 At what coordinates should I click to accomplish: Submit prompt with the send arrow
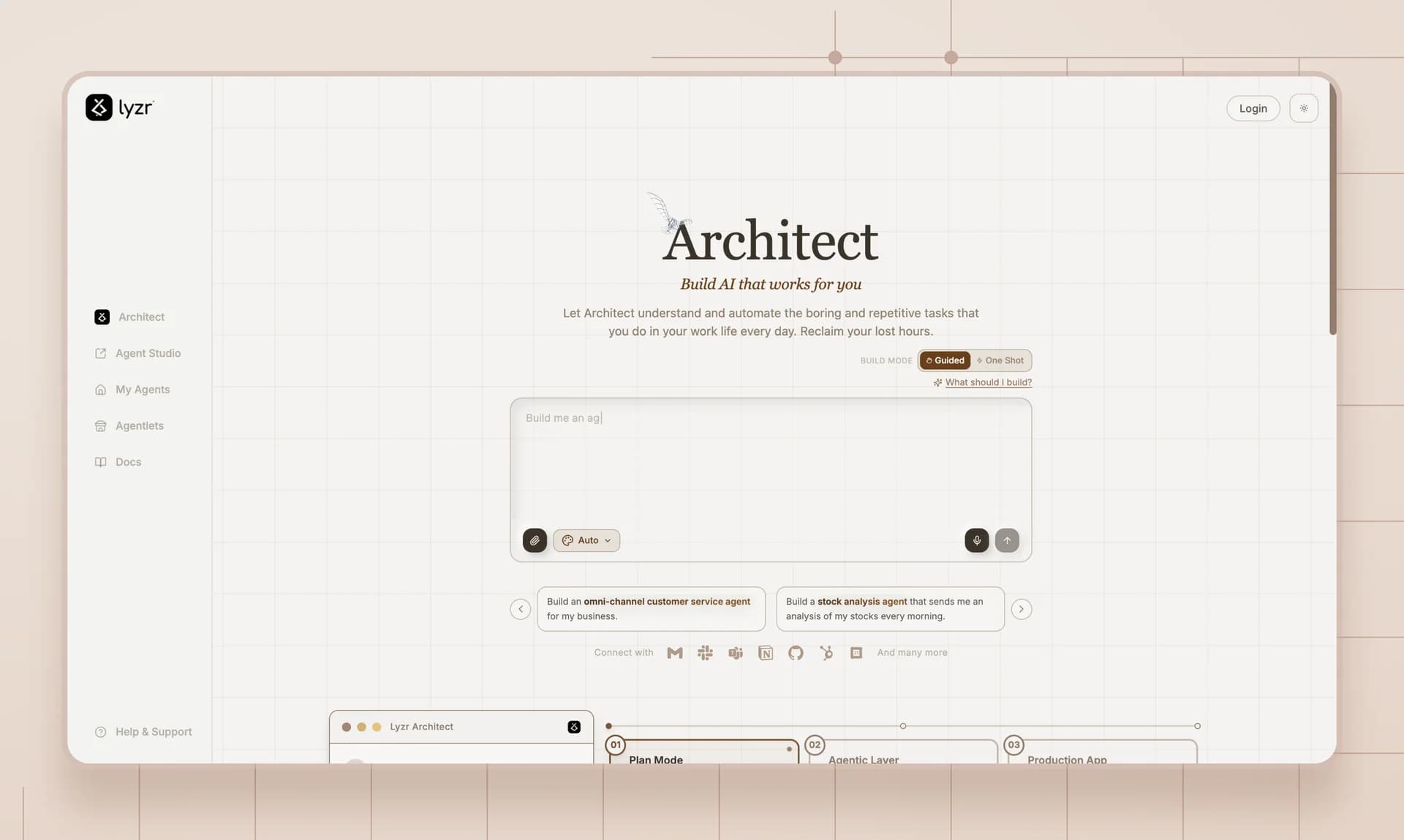1006,540
